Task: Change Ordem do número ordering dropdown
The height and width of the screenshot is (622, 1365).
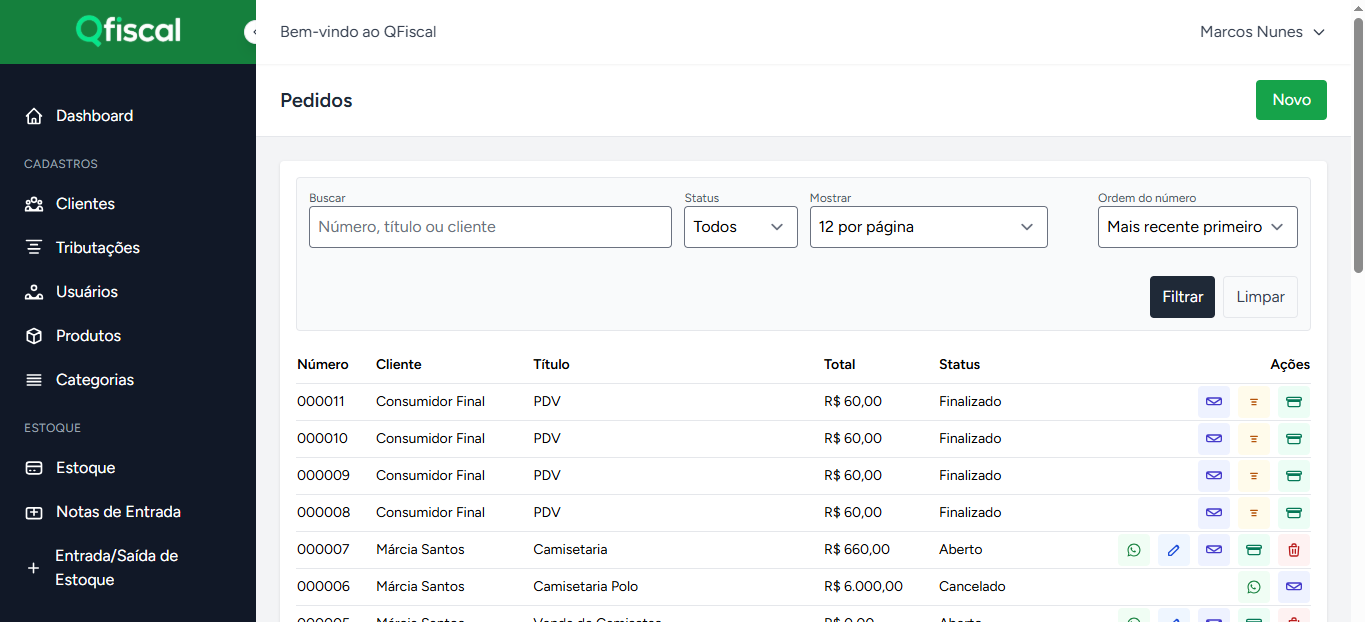Action: (1197, 227)
